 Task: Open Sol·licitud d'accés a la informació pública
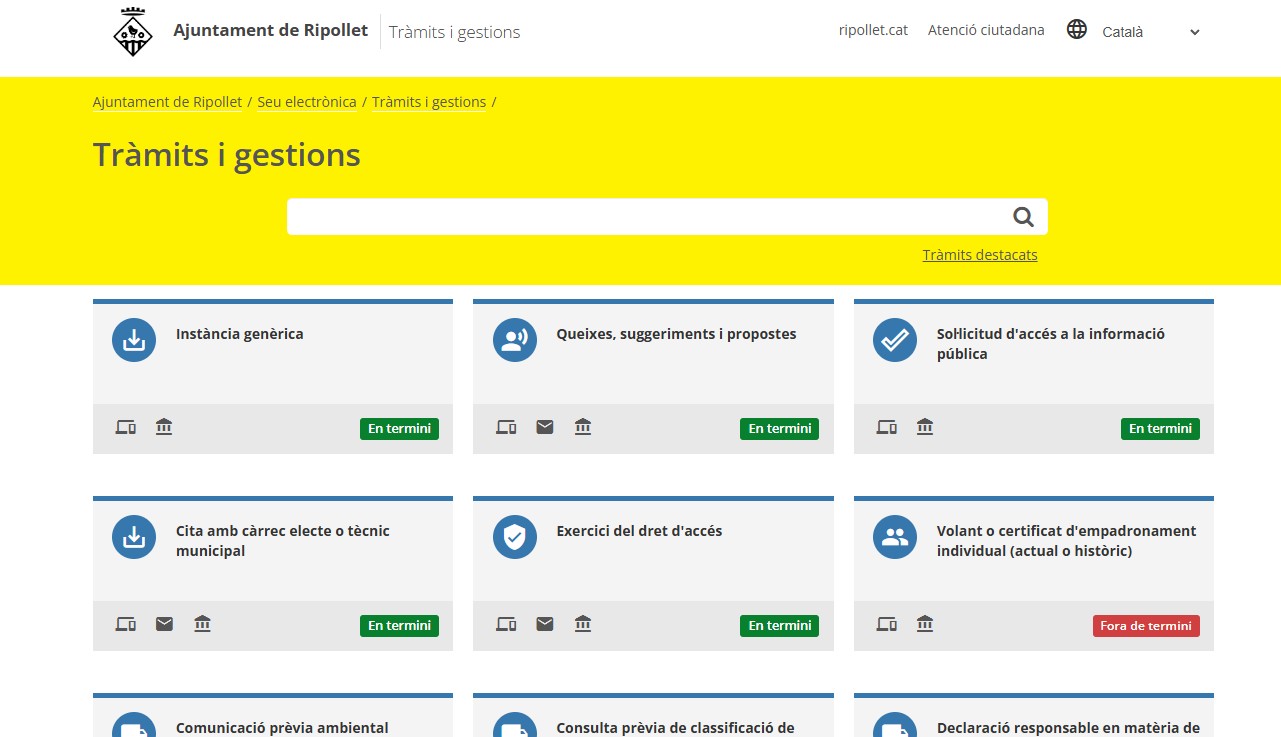(1051, 344)
